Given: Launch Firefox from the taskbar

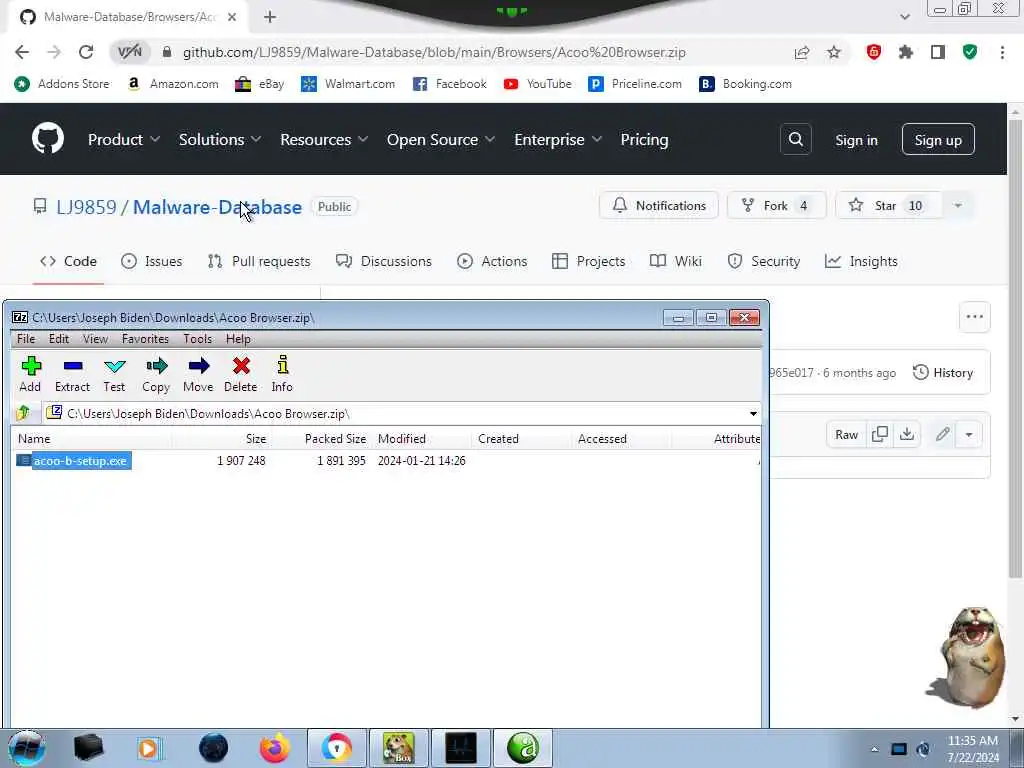Looking at the screenshot, I should (275, 748).
